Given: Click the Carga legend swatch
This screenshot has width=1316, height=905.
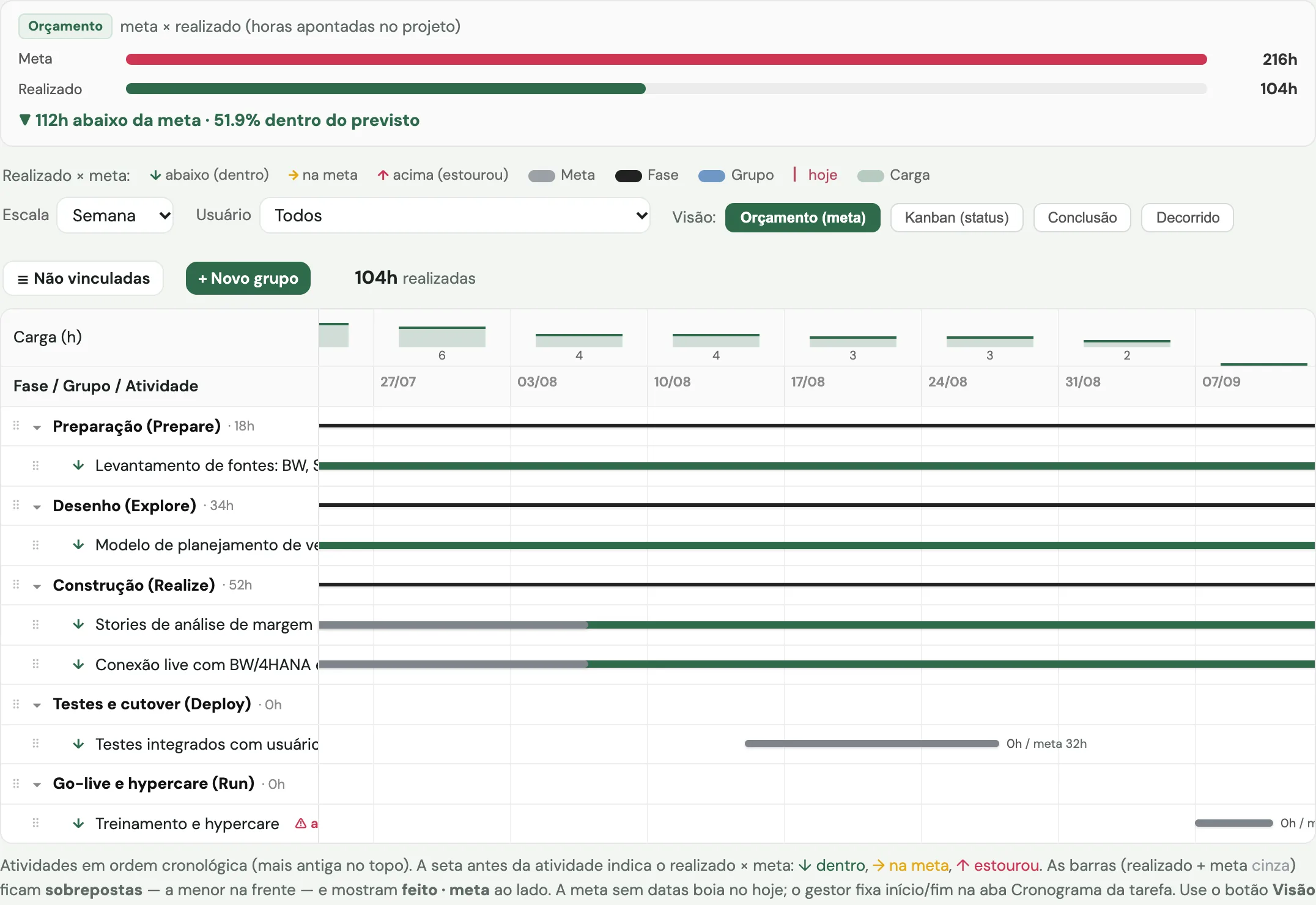Looking at the screenshot, I should coord(870,176).
